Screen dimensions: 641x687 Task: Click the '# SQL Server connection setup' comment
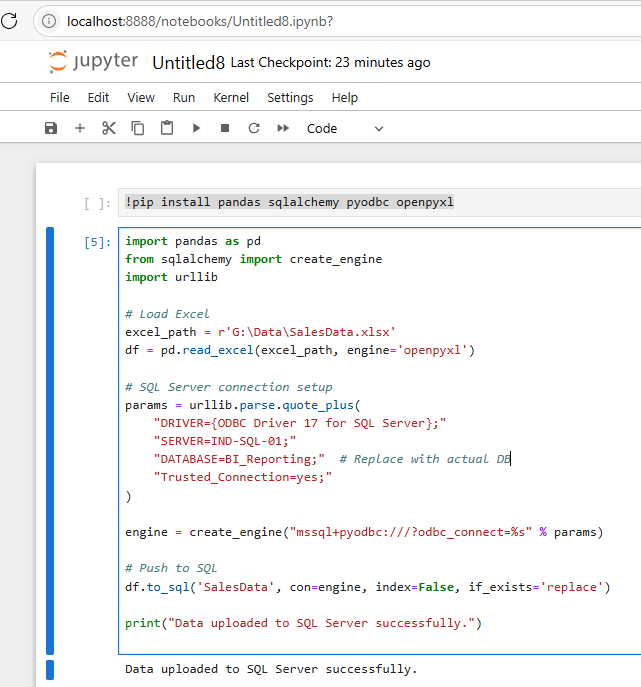(229, 387)
